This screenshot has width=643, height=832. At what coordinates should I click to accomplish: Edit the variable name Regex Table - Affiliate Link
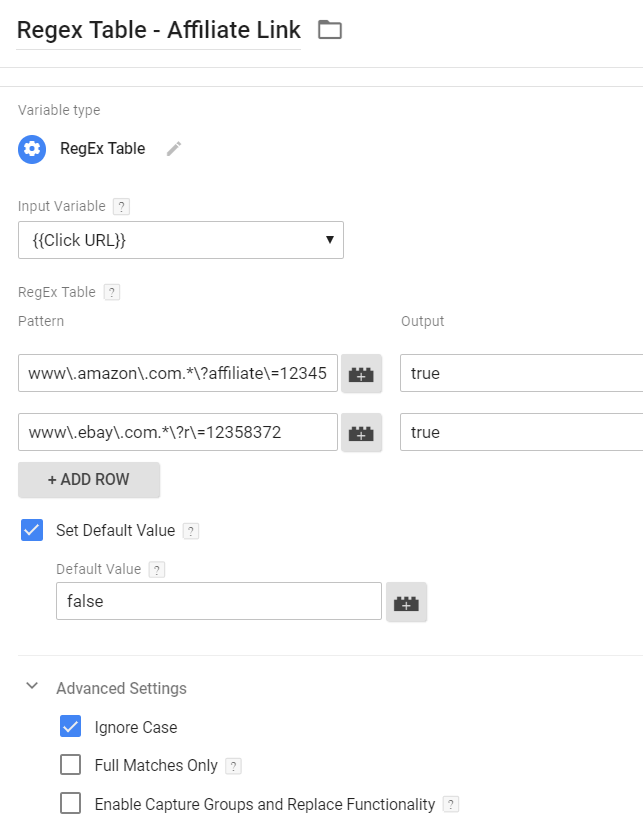click(x=159, y=30)
